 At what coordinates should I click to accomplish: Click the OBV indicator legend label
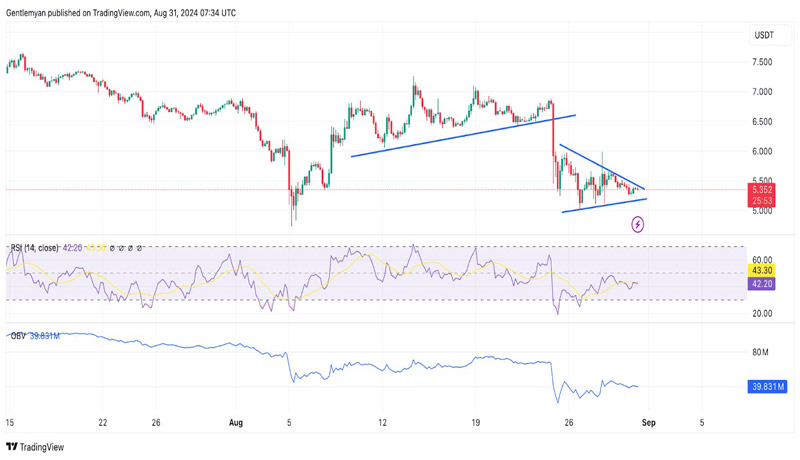coord(18,336)
